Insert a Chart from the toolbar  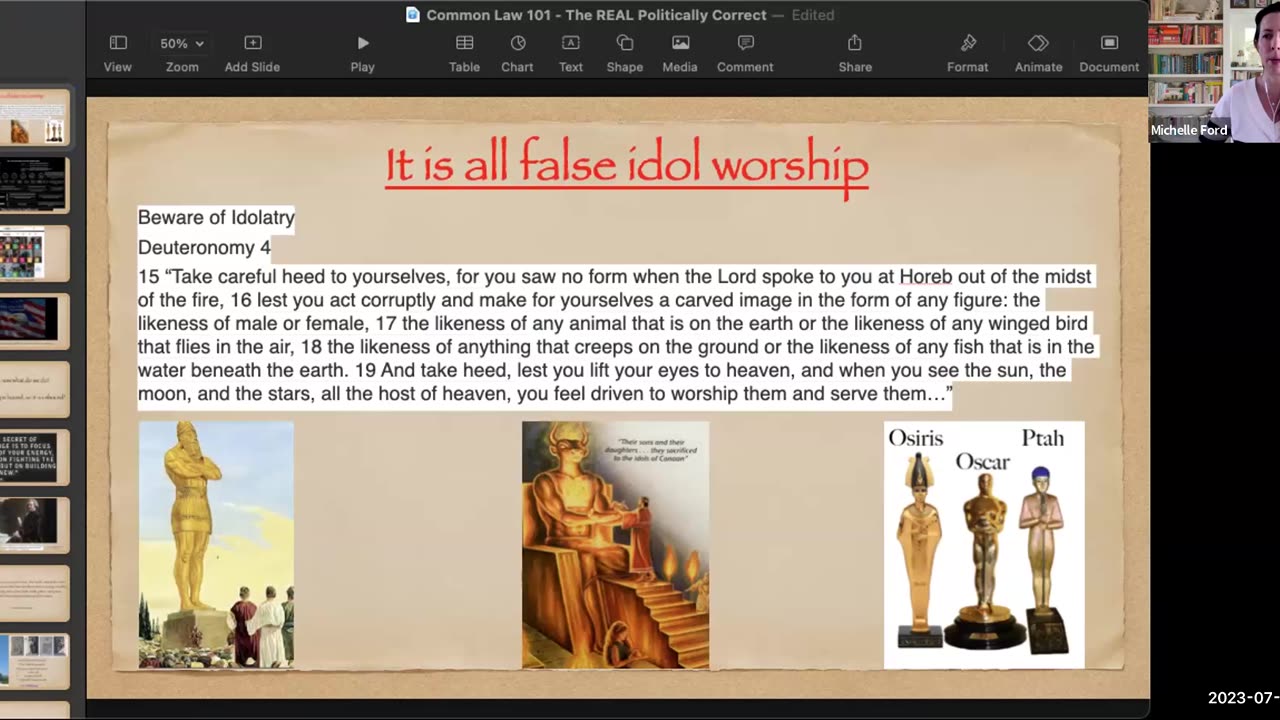click(517, 53)
